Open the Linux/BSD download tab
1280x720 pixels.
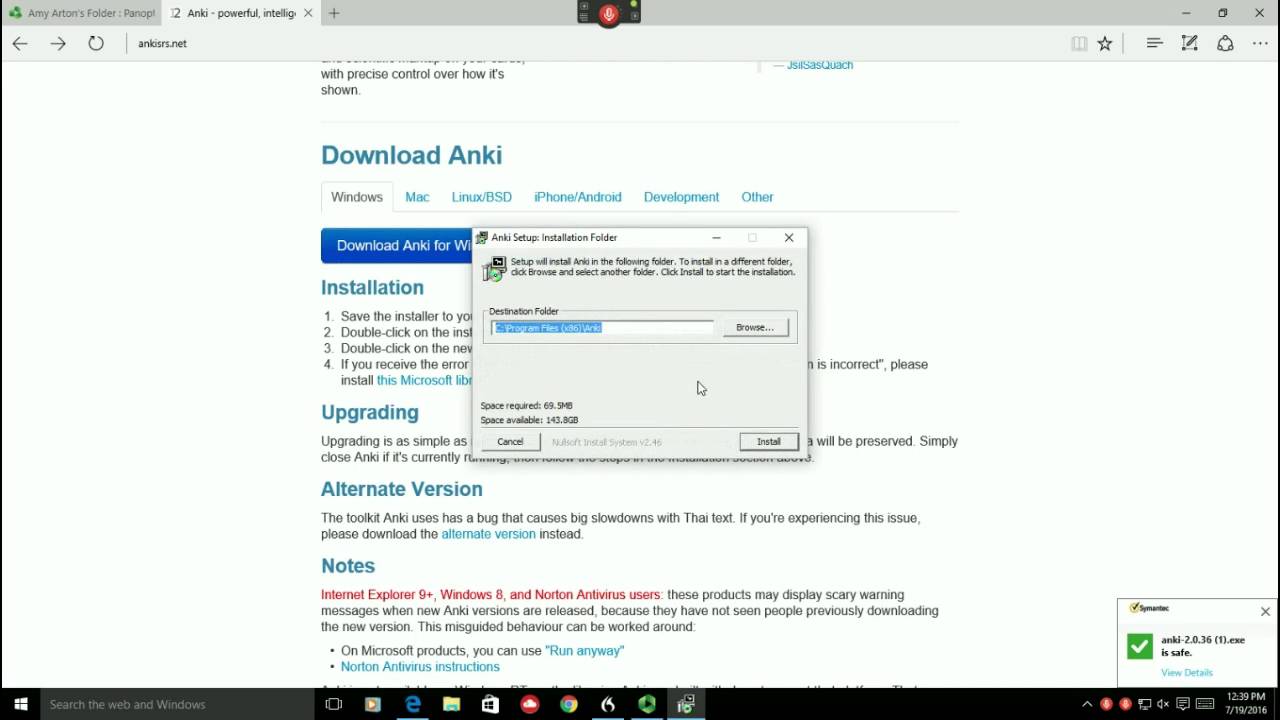[x=481, y=197]
